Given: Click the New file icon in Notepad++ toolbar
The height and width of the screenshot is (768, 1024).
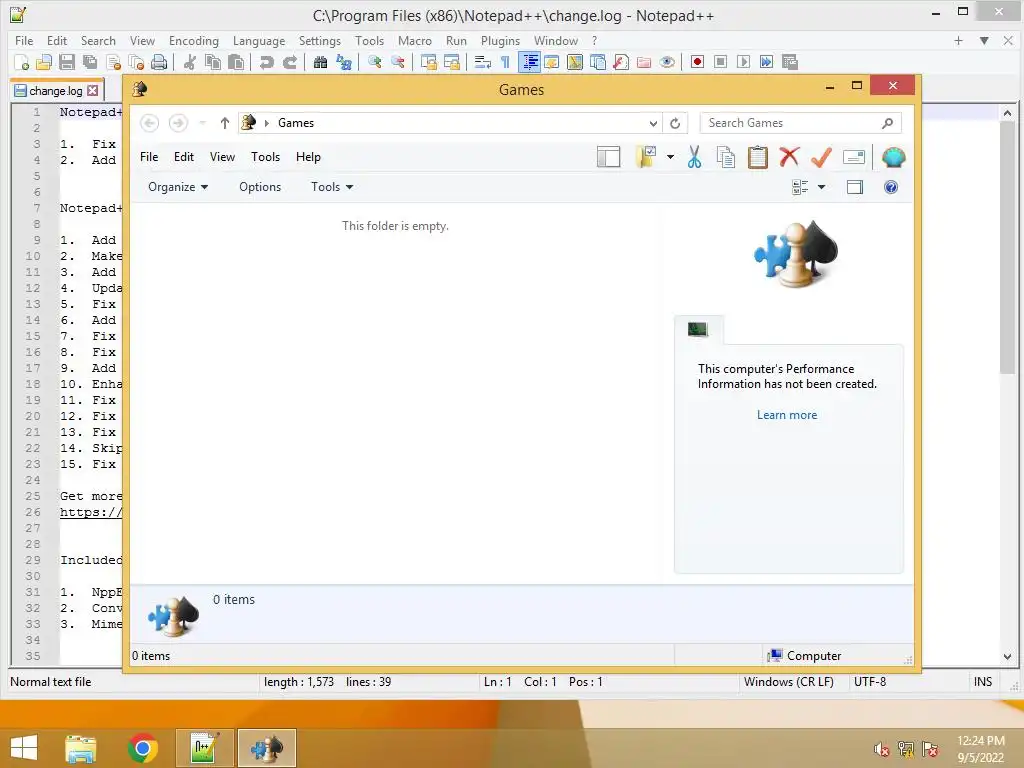Looking at the screenshot, I should tap(22, 62).
